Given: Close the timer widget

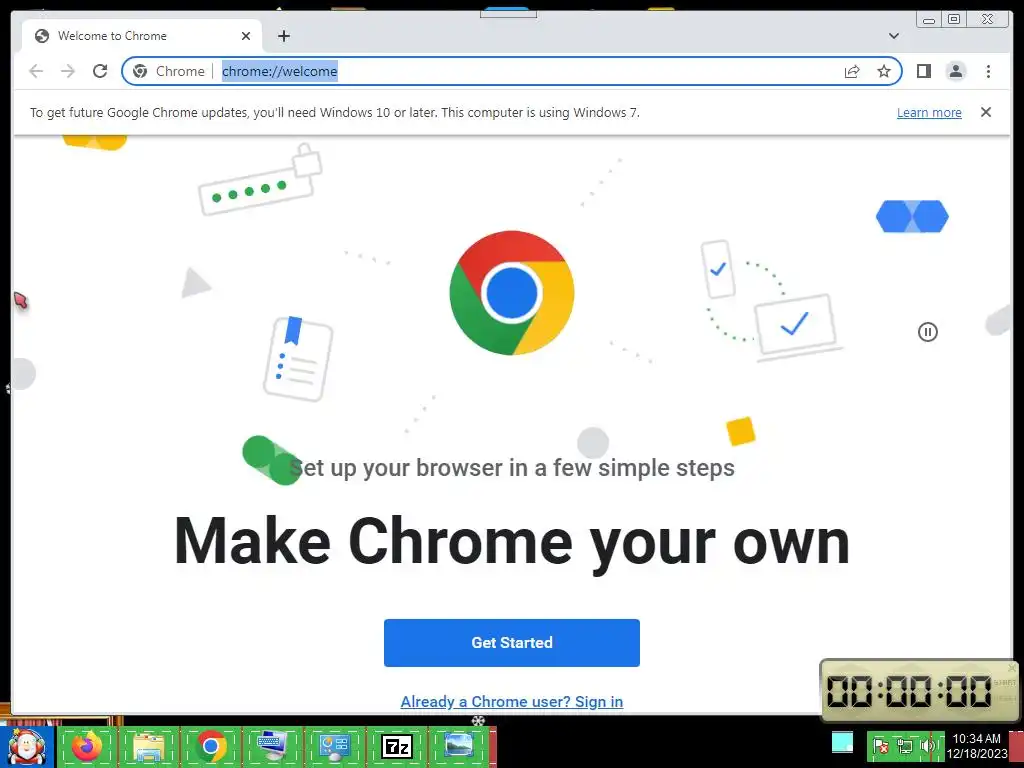Looking at the screenshot, I should 1012,667.
